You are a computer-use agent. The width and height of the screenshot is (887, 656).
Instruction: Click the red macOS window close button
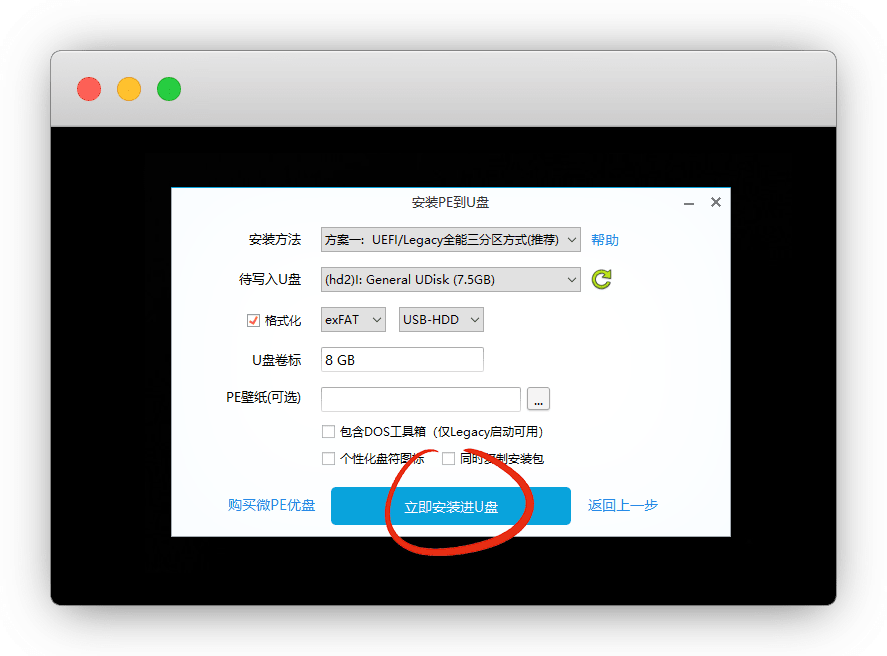click(89, 89)
